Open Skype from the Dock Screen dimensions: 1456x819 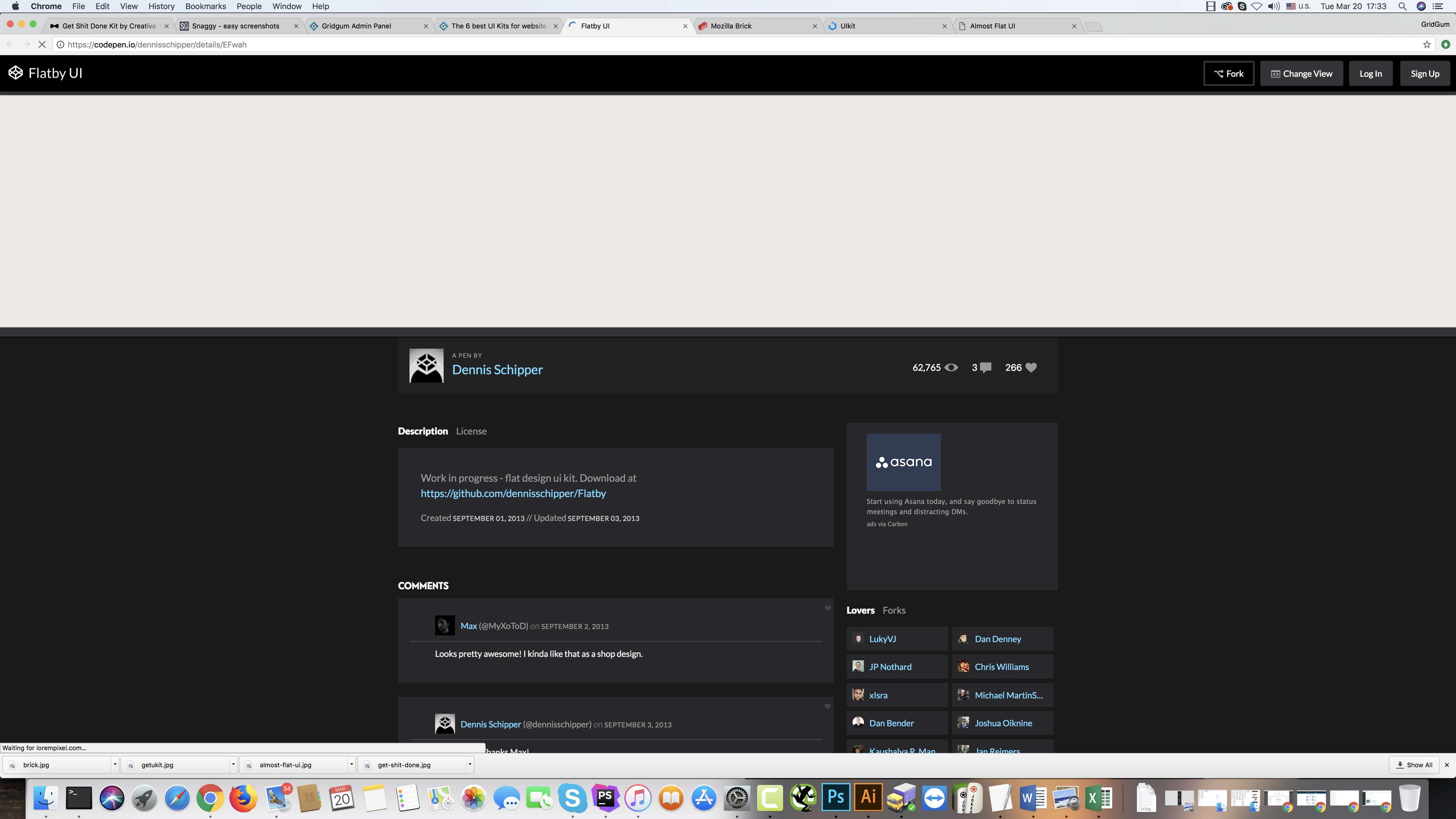pos(572,798)
